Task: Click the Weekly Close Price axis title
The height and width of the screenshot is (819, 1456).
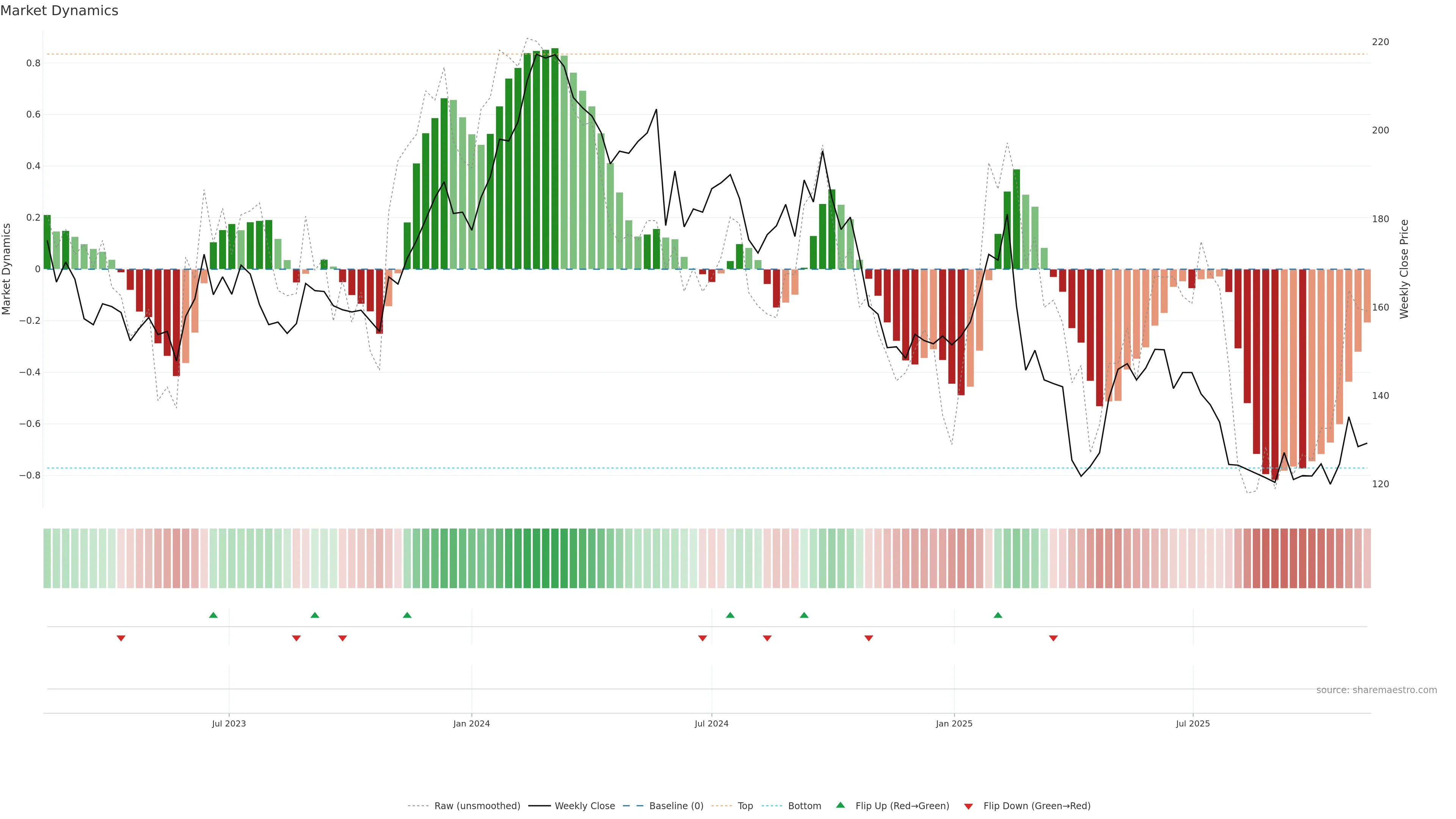Action: pos(1404,269)
